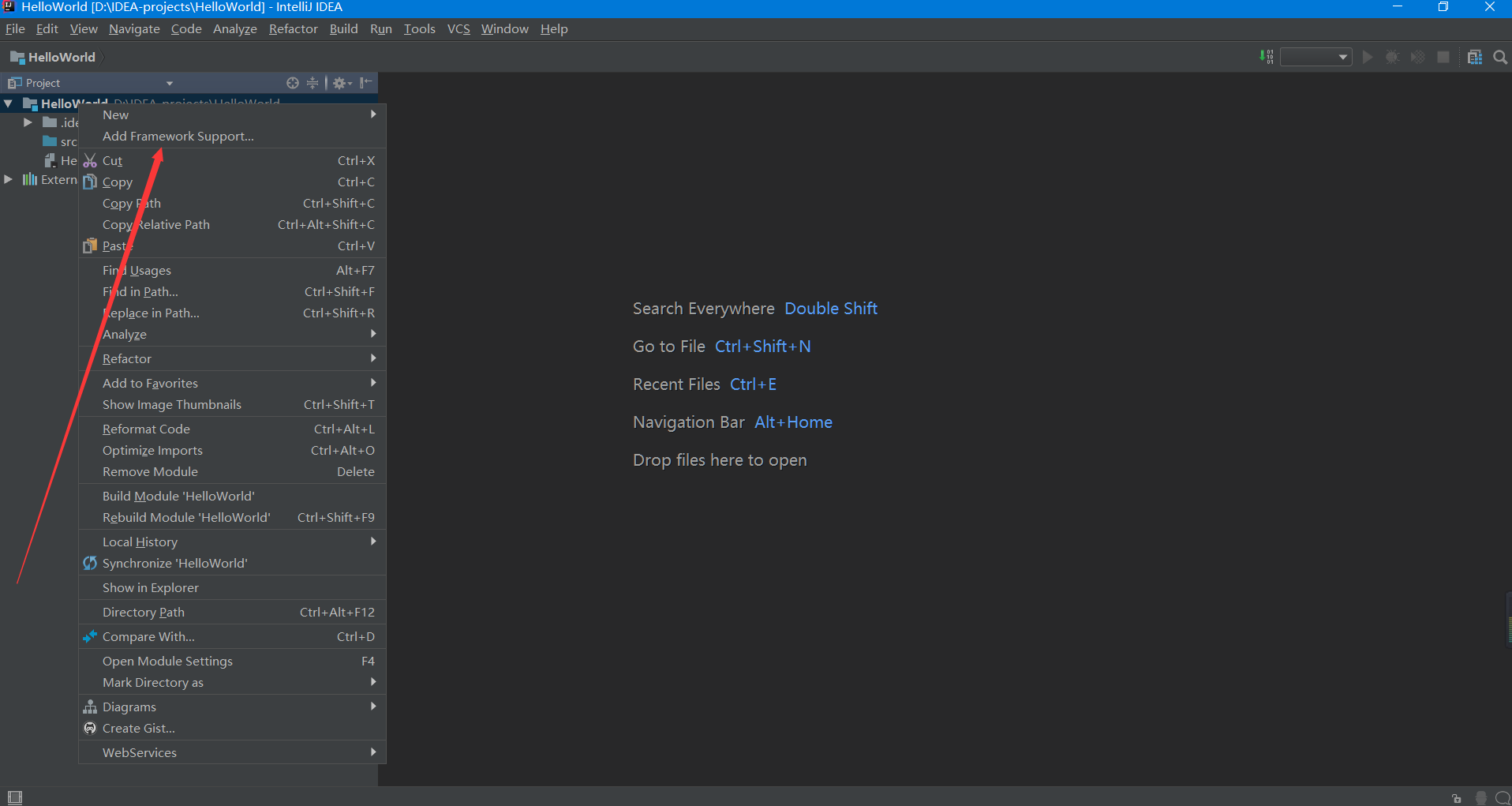The width and height of the screenshot is (1512, 806).
Task: Choose Remove Module entry
Action: [x=232, y=471]
